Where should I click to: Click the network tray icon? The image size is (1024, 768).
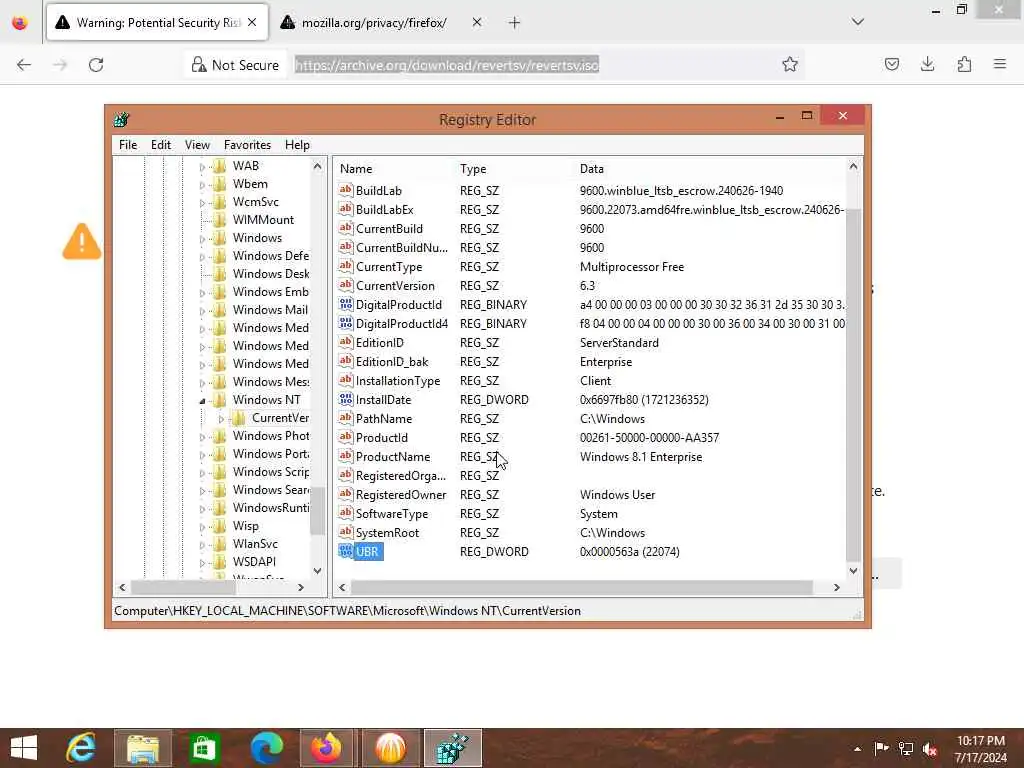tap(906, 748)
